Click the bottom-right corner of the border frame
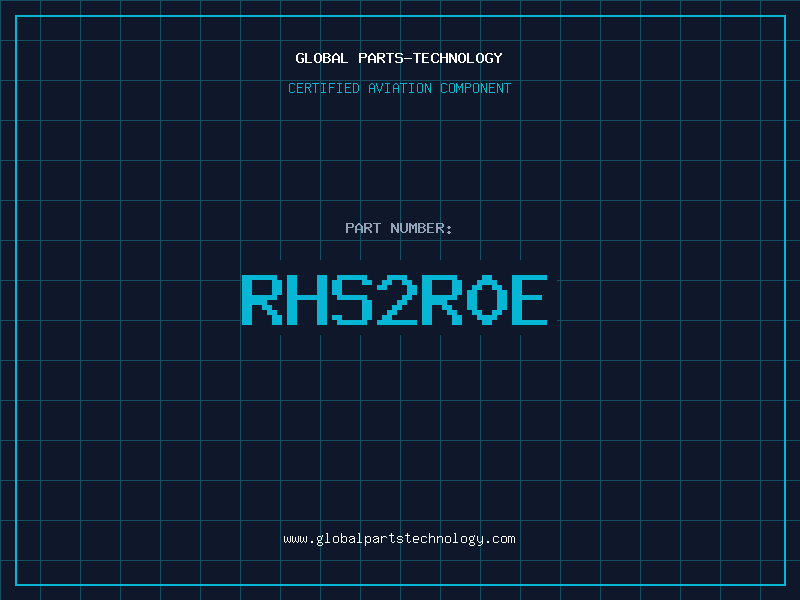 click(x=784, y=584)
